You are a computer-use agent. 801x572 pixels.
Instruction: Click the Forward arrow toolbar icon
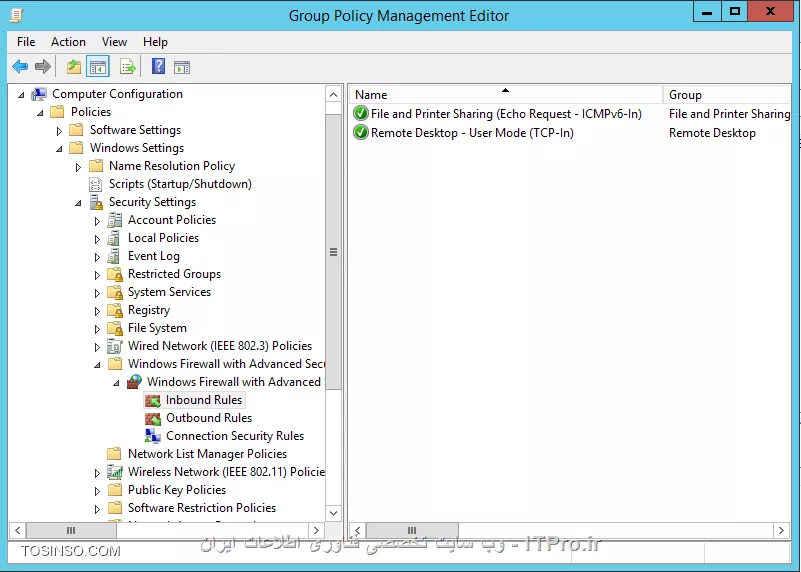click(x=43, y=66)
